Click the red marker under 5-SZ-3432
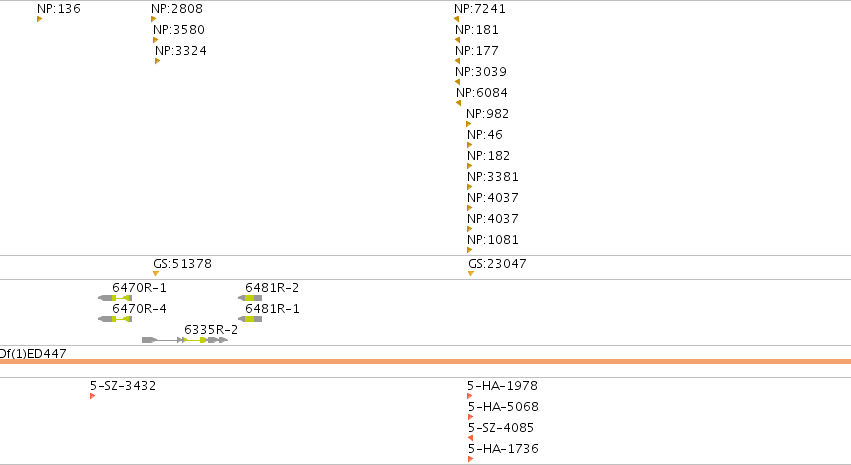The height and width of the screenshot is (465, 851). point(92,396)
